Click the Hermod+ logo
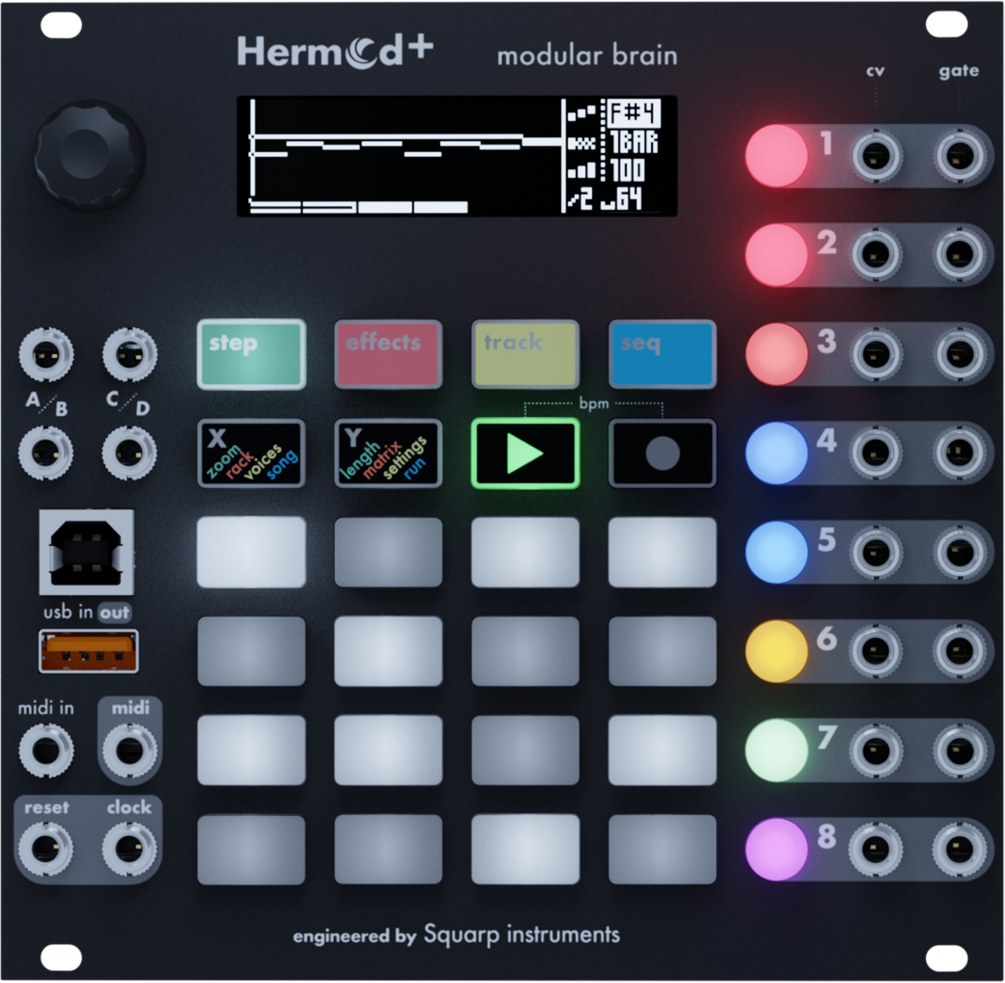The width and height of the screenshot is (1005, 983). tap(335, 51)
